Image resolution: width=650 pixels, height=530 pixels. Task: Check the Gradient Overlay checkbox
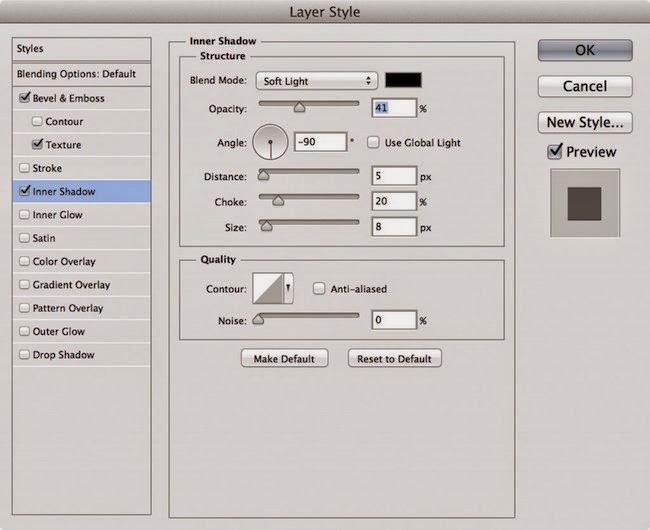24,284
